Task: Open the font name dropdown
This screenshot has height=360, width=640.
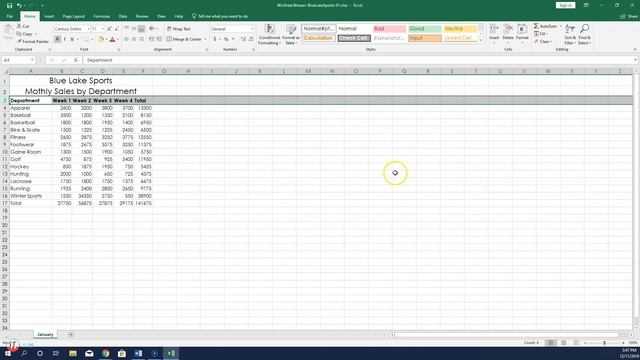Action: [x=88, y=29]
